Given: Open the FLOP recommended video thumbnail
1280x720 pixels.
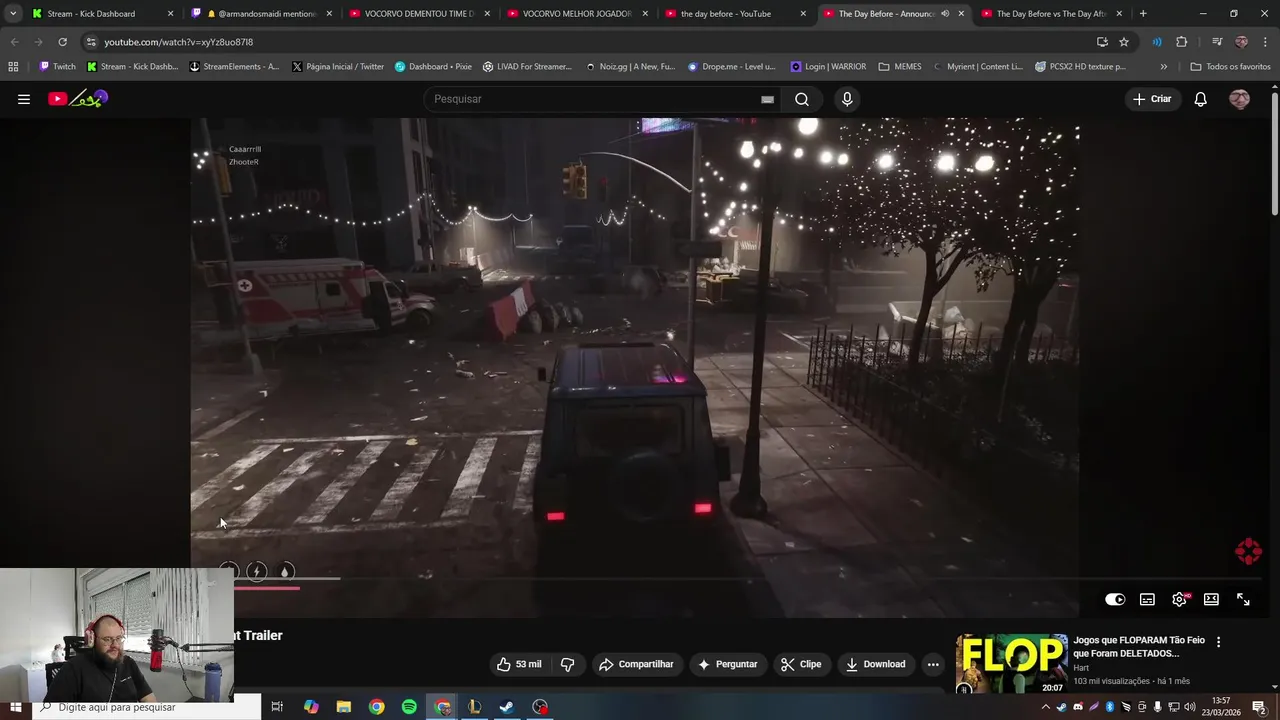Looking at the screenshot, I should point(1011,664).
